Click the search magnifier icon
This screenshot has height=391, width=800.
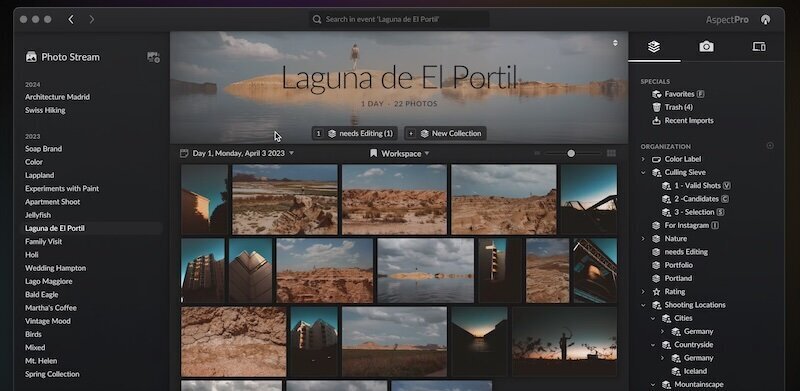pos(317,19)
